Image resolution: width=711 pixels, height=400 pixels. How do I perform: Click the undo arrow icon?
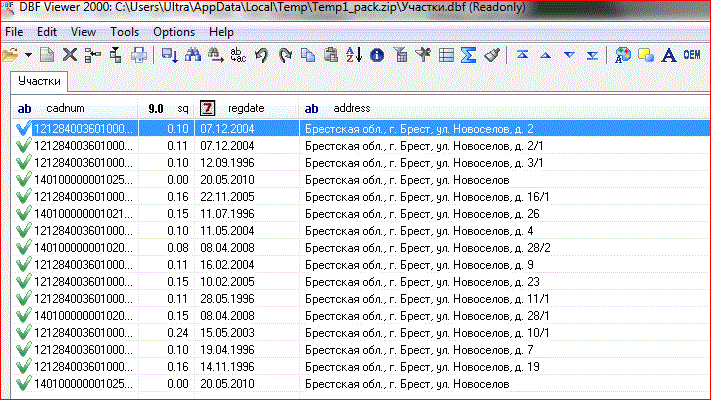261,54
